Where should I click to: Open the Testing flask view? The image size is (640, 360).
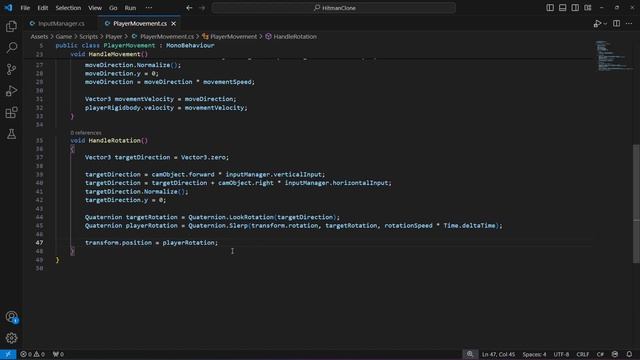pos(11,133)
